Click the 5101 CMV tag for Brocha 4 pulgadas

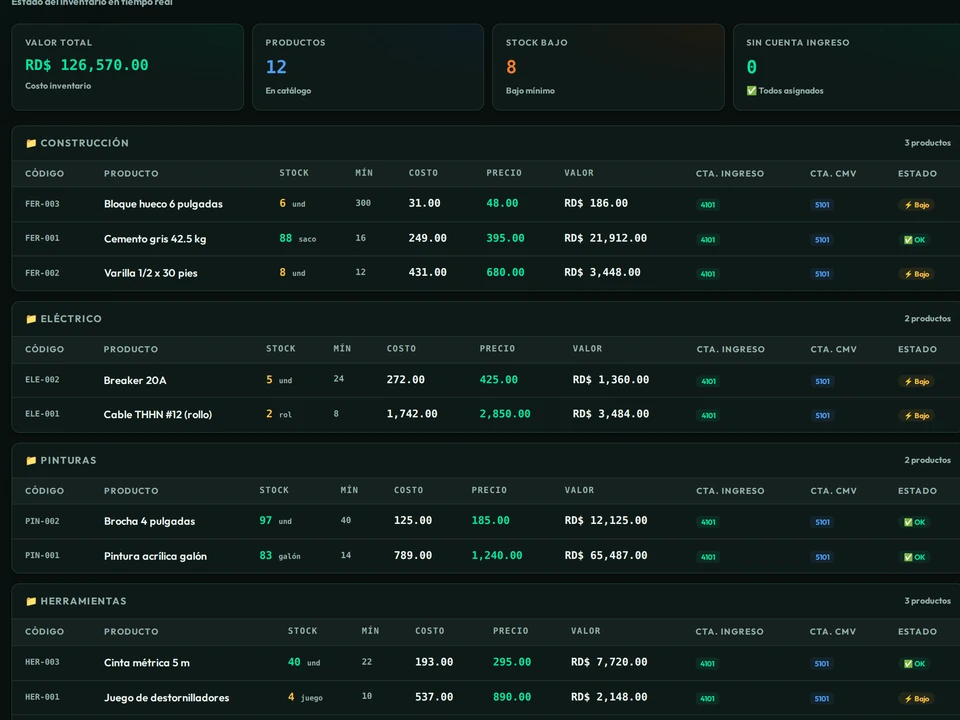point(823,522)
